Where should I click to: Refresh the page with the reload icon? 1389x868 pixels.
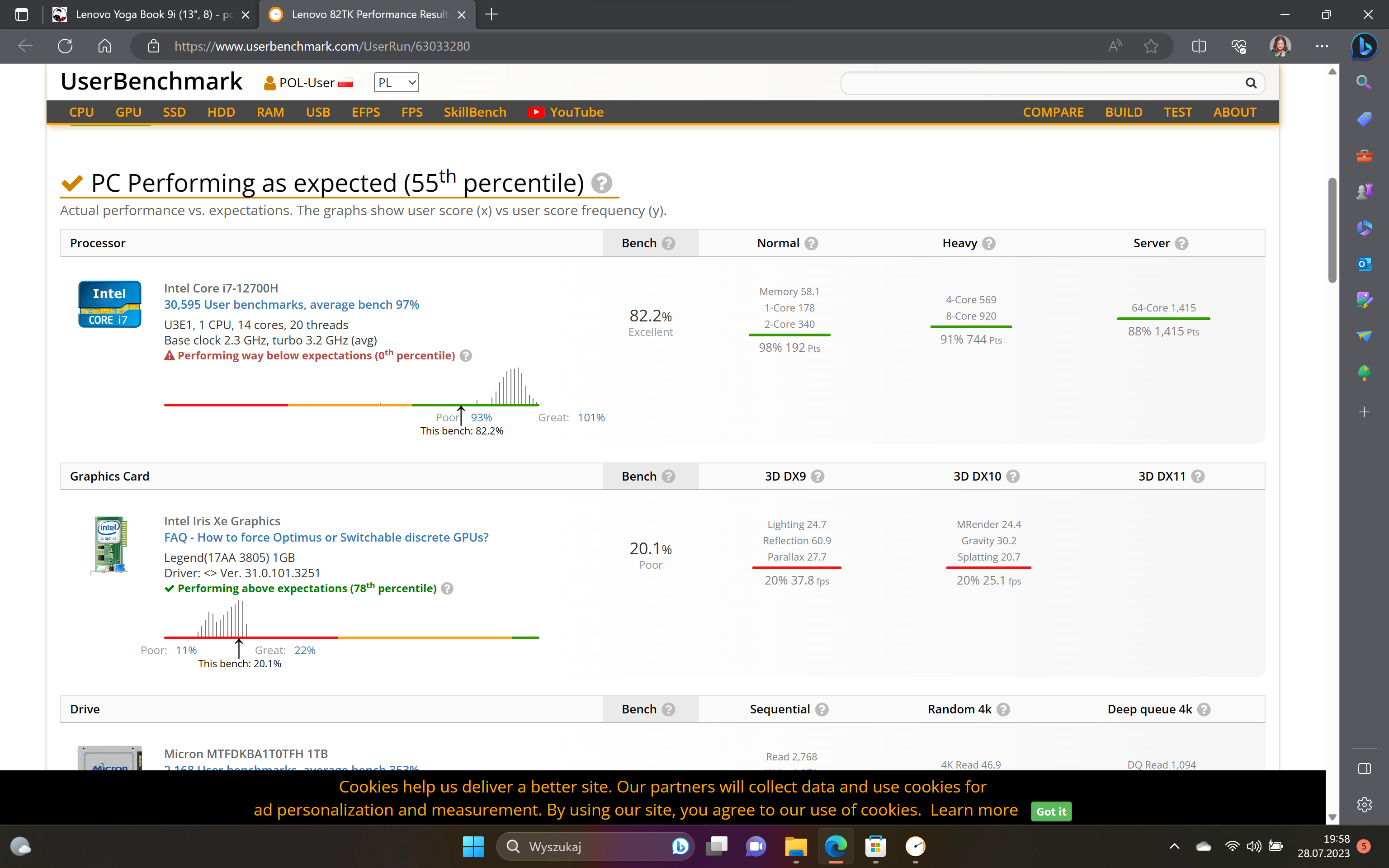(65, 47)
